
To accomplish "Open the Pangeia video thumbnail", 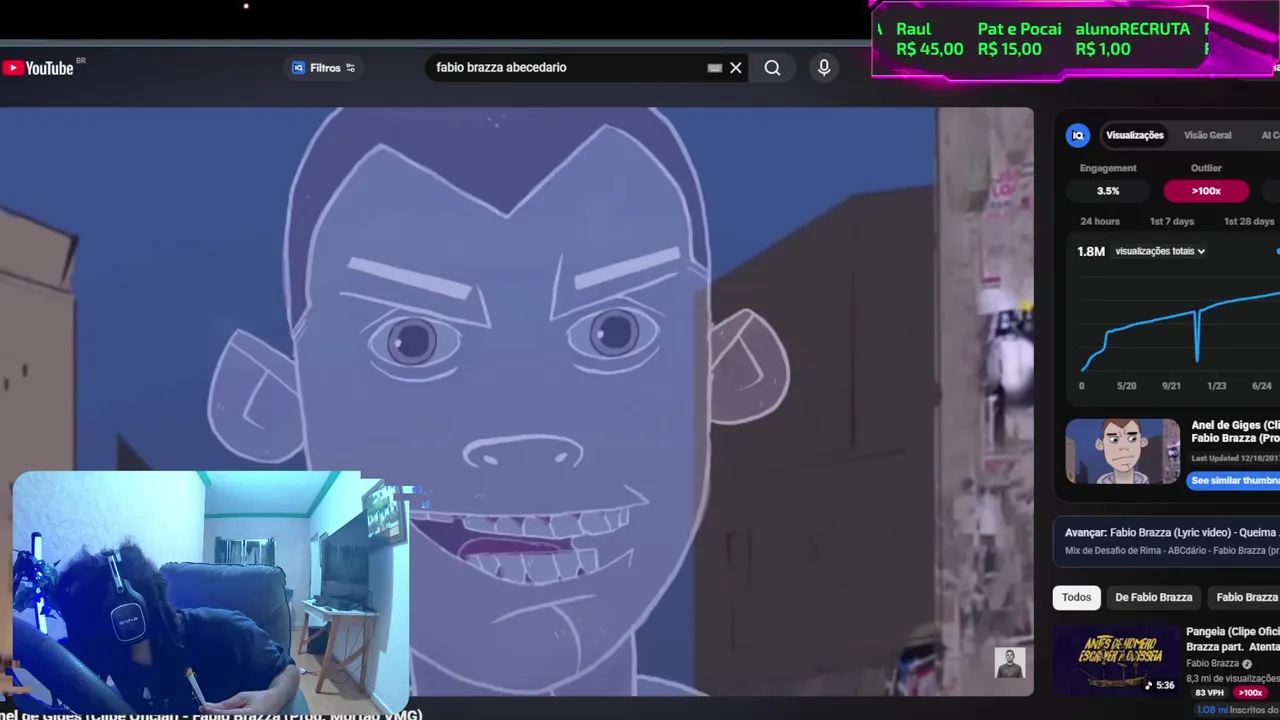I will pyautogui.click(x=1116, y=660).
